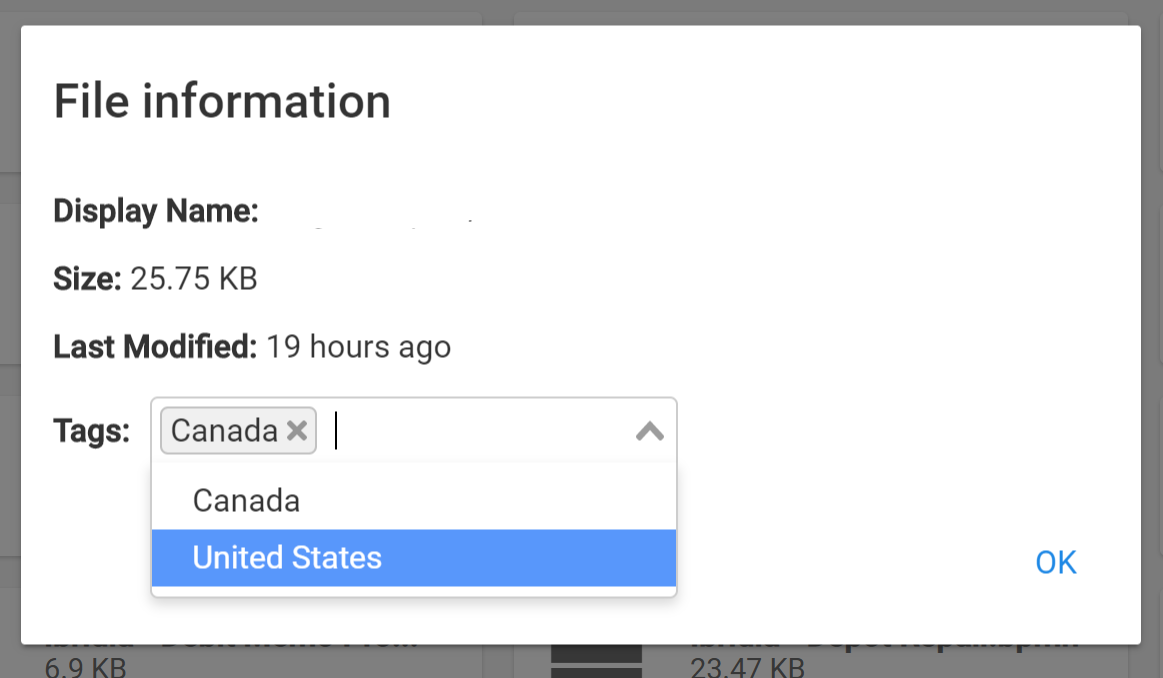Click the "File information" dialog title

221,100
